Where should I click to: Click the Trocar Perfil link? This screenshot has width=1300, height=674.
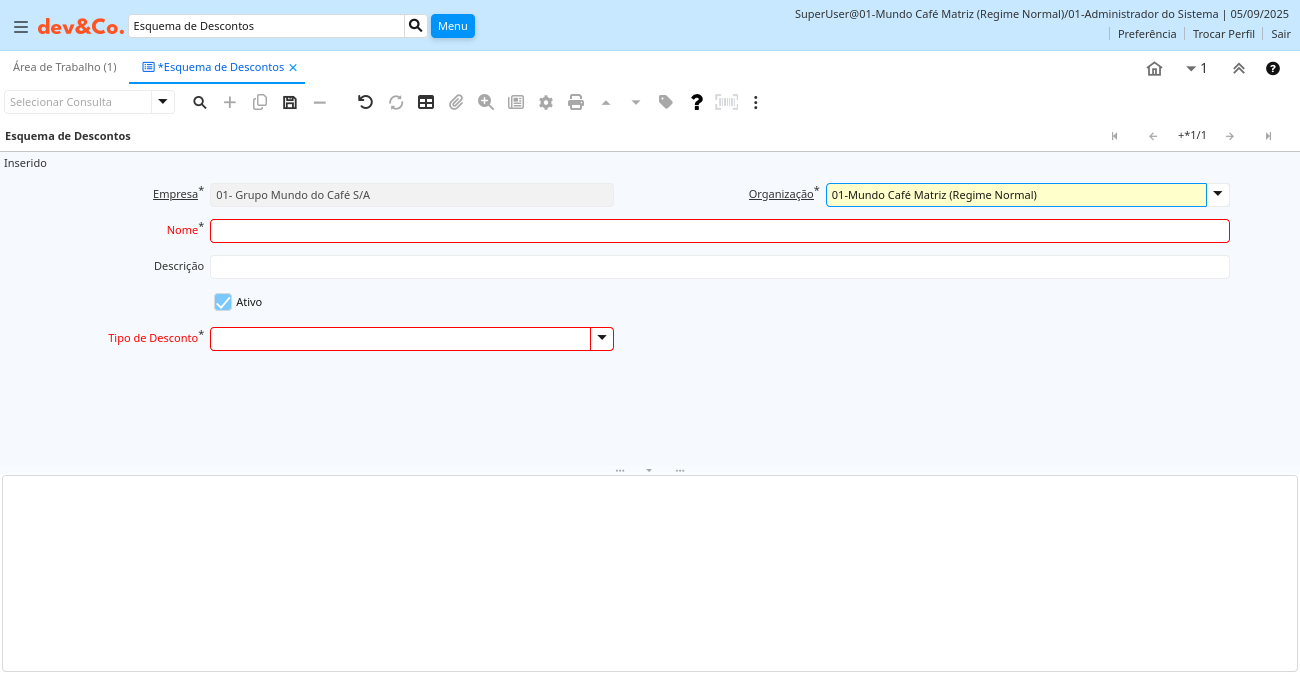click(1223, 34)
